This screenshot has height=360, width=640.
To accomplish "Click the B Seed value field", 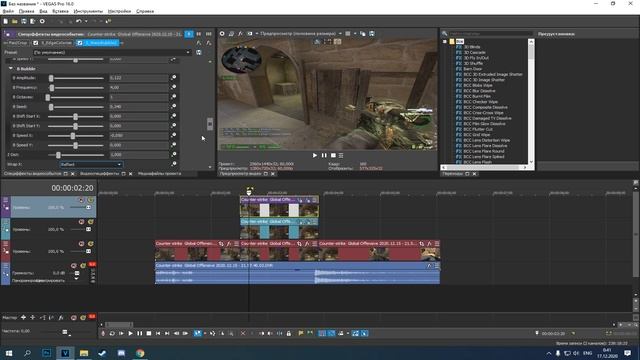I will (x=139, y=107).
